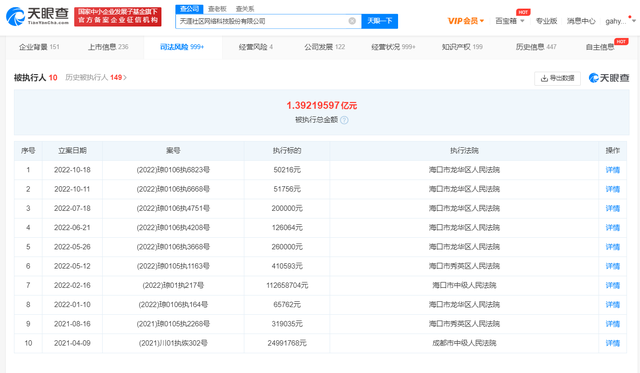
Task: Switch to the 企业背景 tab
Action: 39,47
